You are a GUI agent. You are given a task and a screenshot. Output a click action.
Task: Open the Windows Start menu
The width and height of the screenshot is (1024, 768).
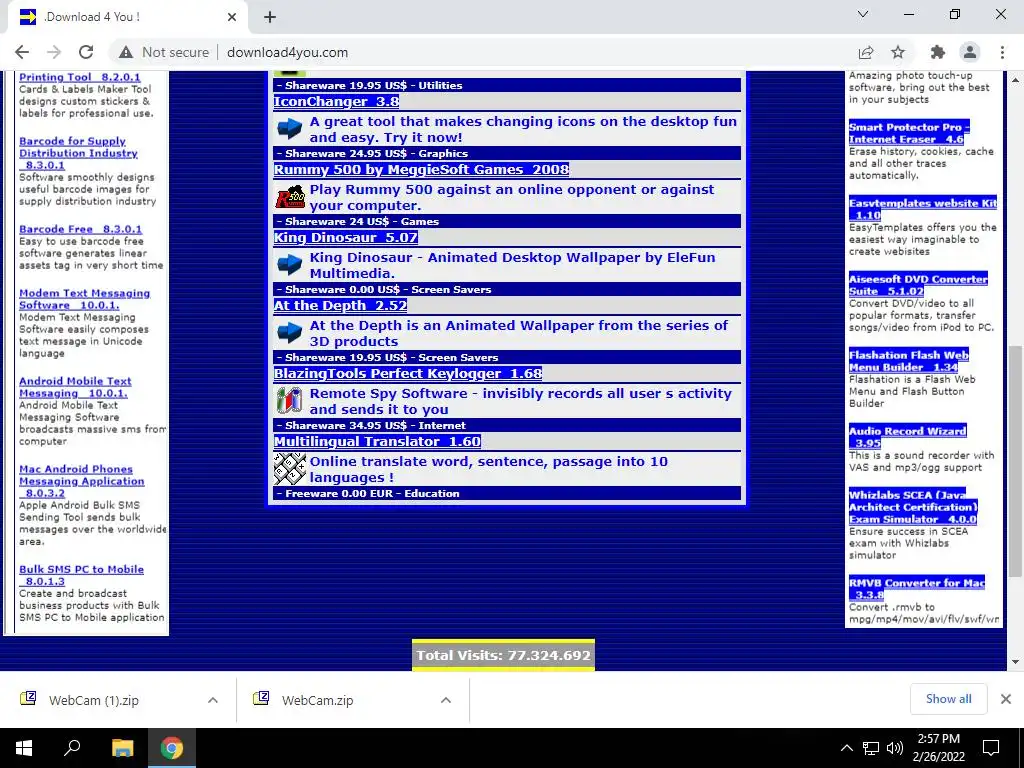tap(24, 748)
